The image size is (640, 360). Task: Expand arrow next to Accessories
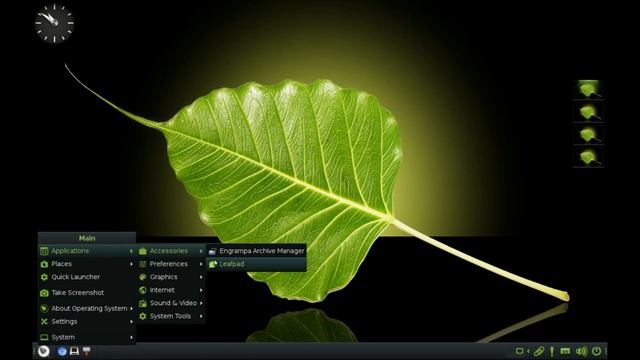point(201,251)
